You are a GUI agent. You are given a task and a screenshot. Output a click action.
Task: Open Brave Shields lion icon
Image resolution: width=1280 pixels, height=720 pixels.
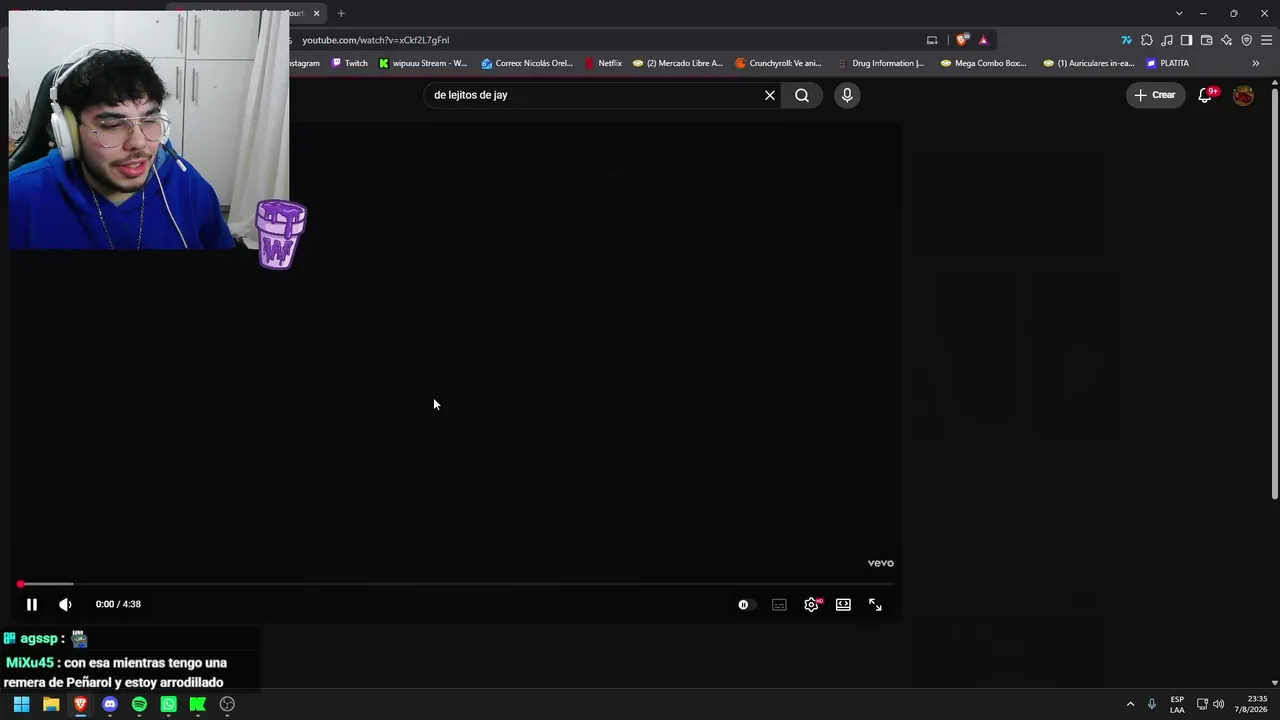[962, 40]
